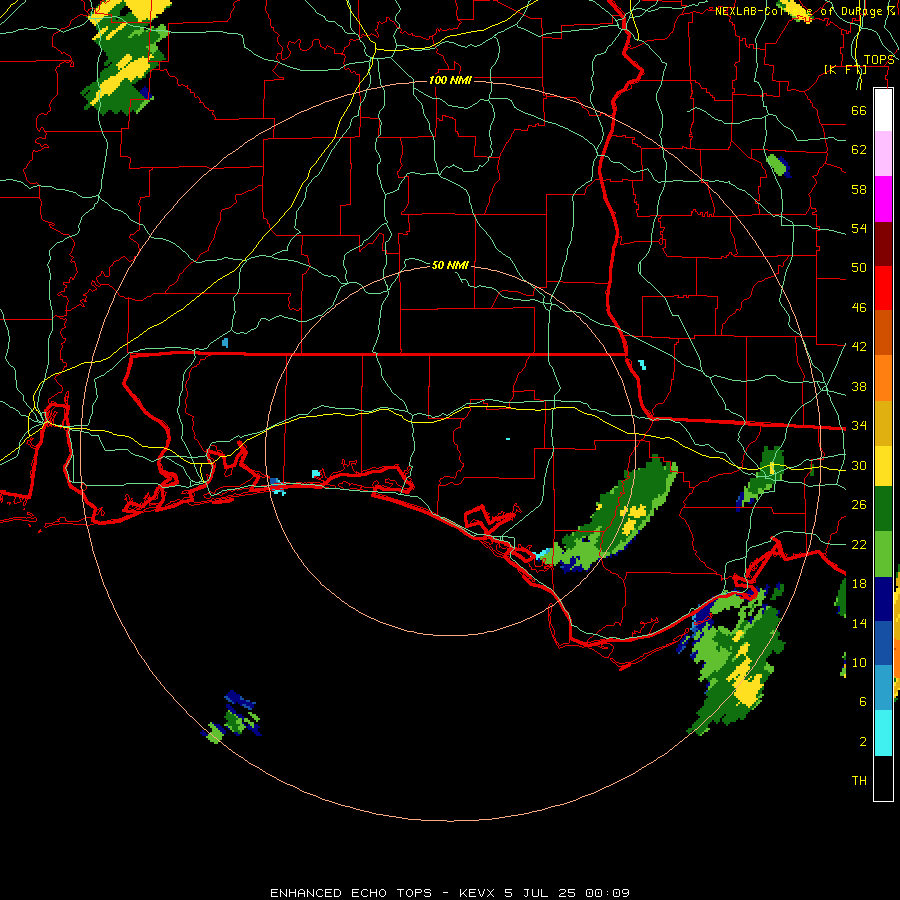Click the legend value '62'
Viewport: 900px width, 900px height.
click(x=859, y=150)
